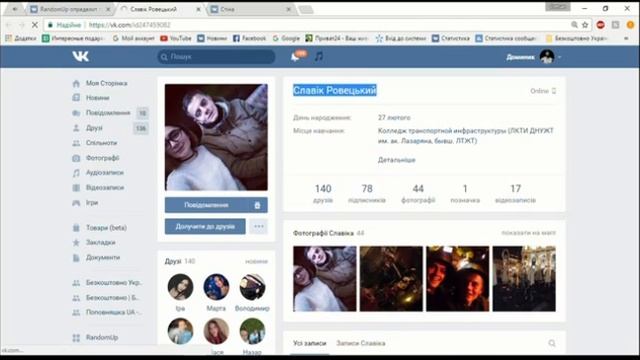Image resolution: width=640 pixels, height=360 pixels.
Task: Click the profile main photo
Action: pos(216,137)
